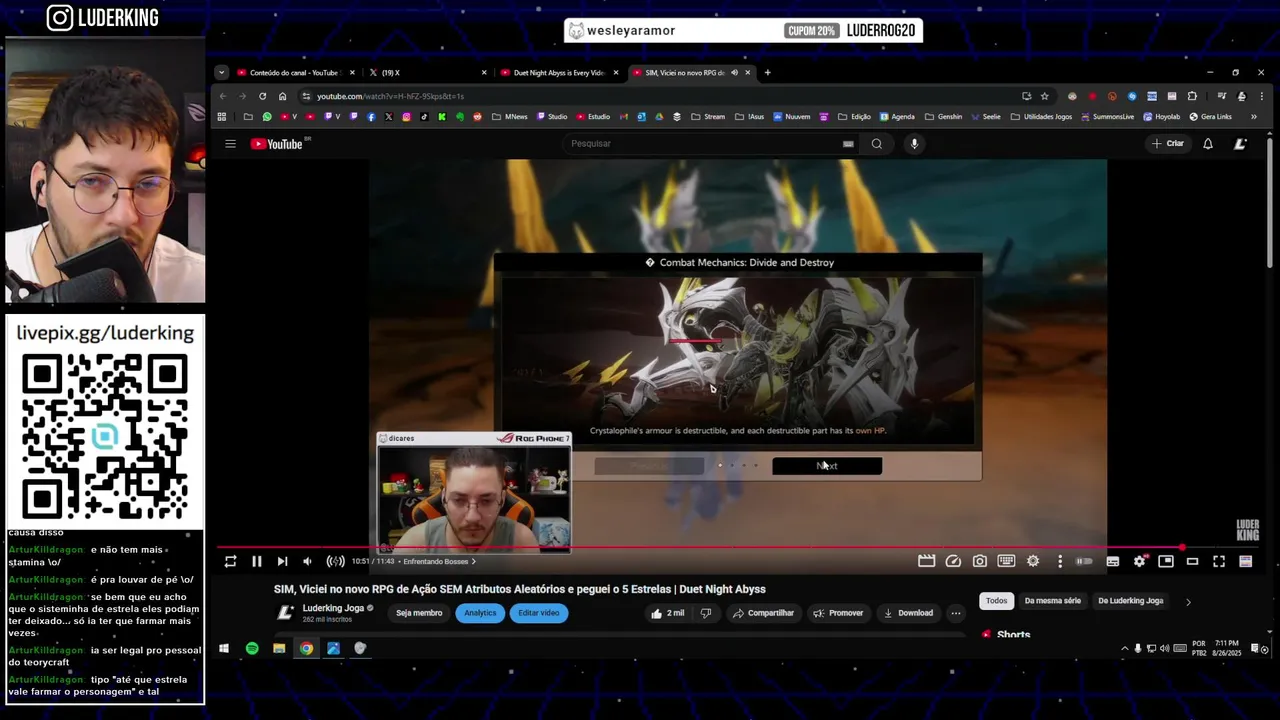The height and width of the screenshot is (720, 1280).
Task: Switch to the Conteúdo do canal tab
Action: [x=294, y=72]
